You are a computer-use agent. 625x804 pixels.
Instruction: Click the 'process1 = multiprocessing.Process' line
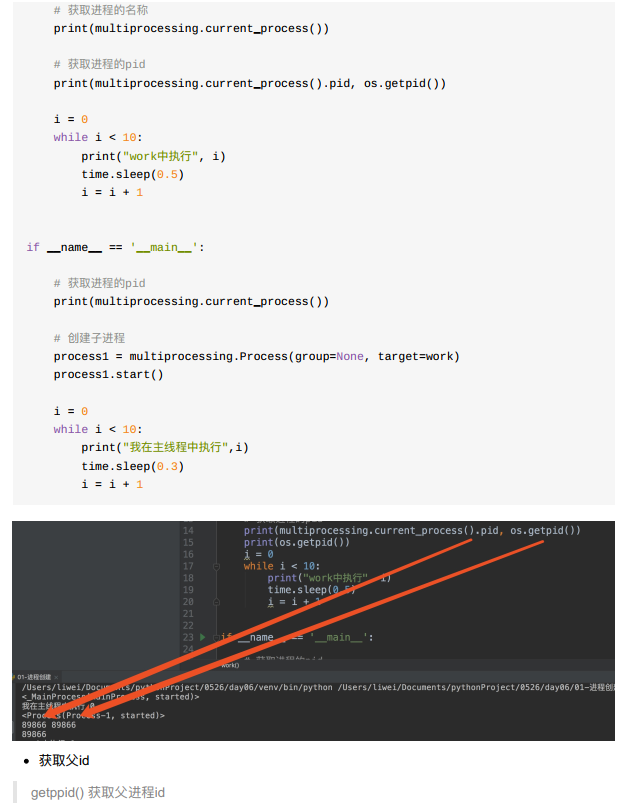[x=256, y=356]
